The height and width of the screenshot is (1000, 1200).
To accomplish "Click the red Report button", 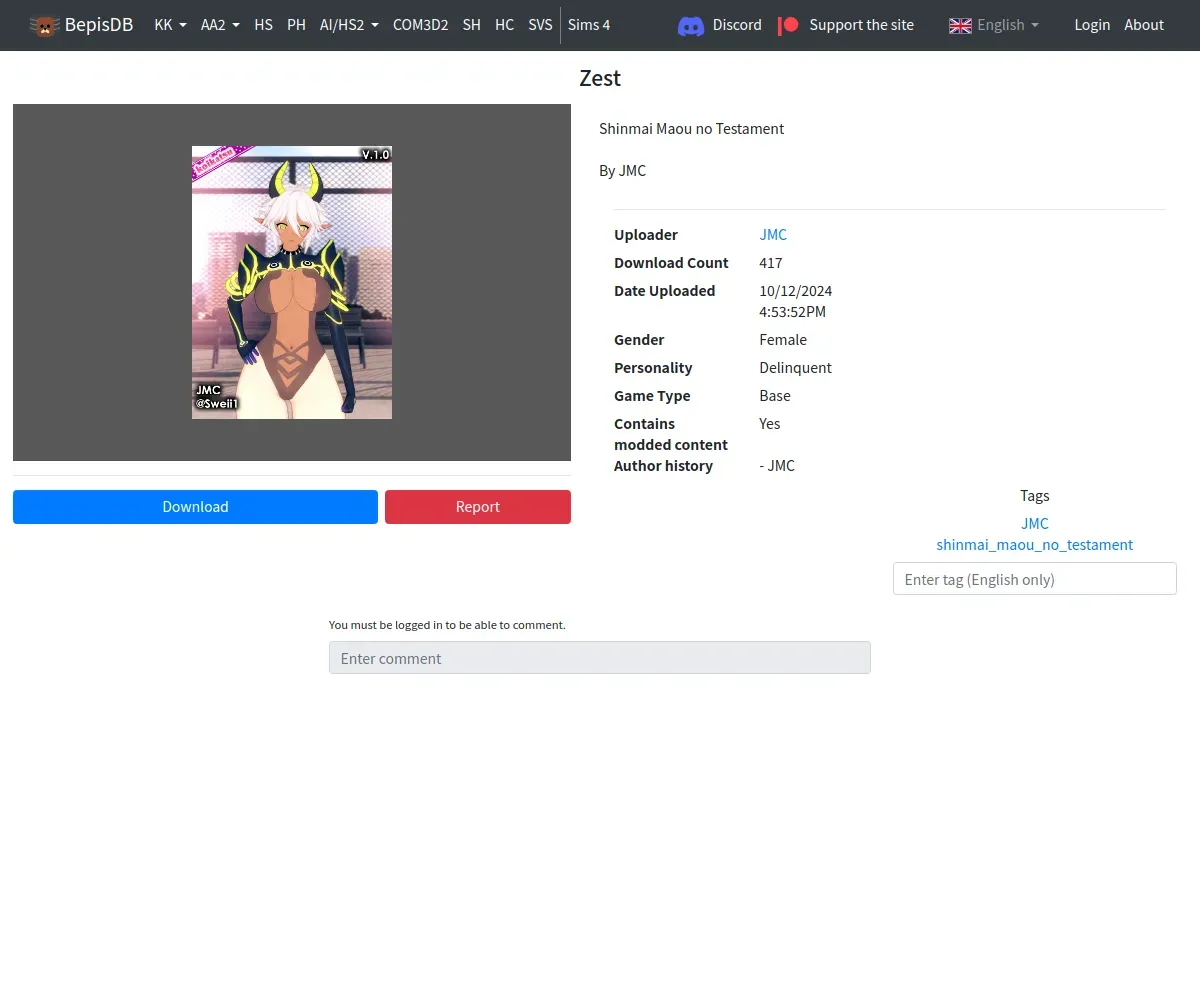I will coord(478,507).
